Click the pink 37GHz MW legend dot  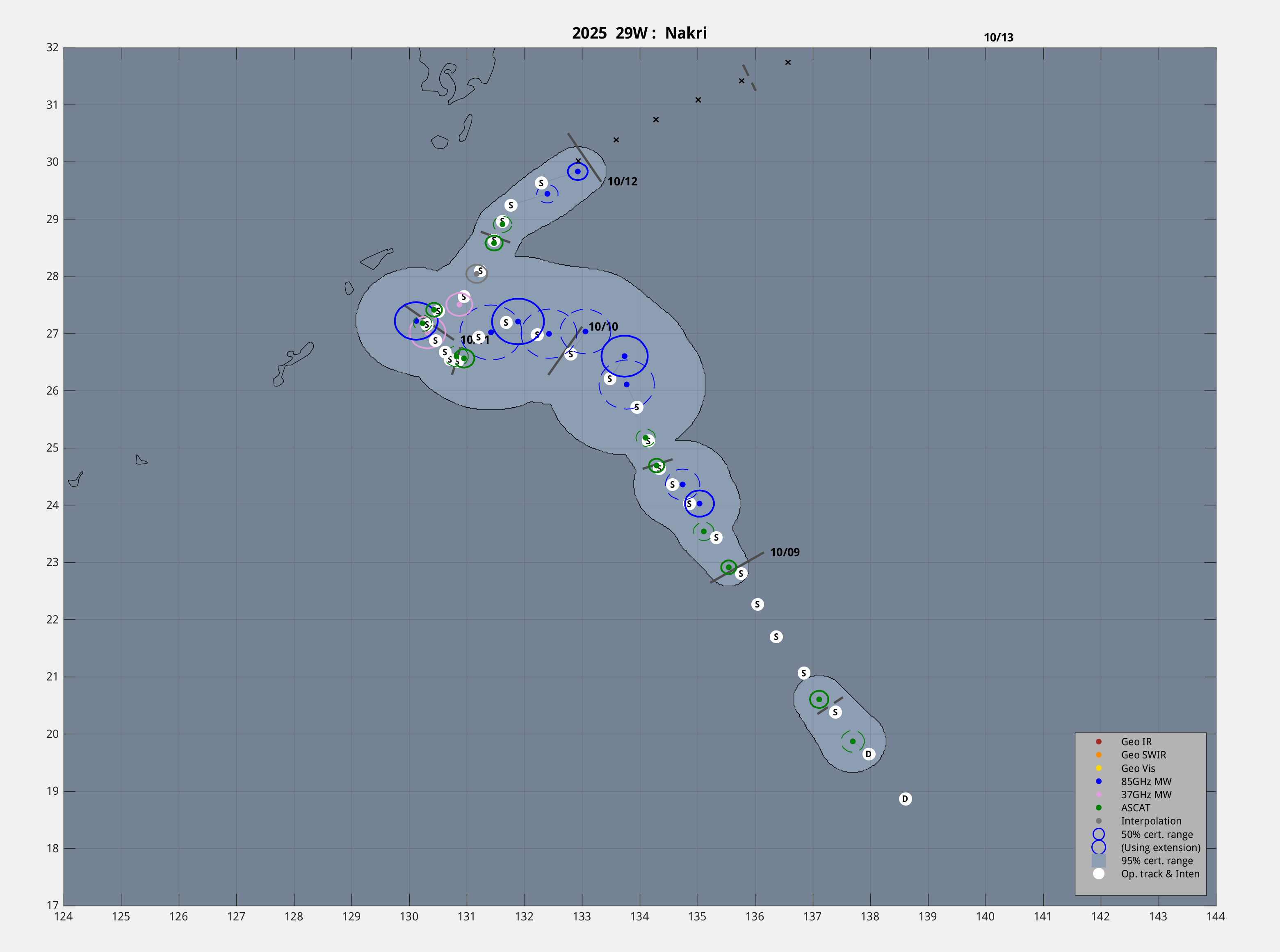point(1099,794)
